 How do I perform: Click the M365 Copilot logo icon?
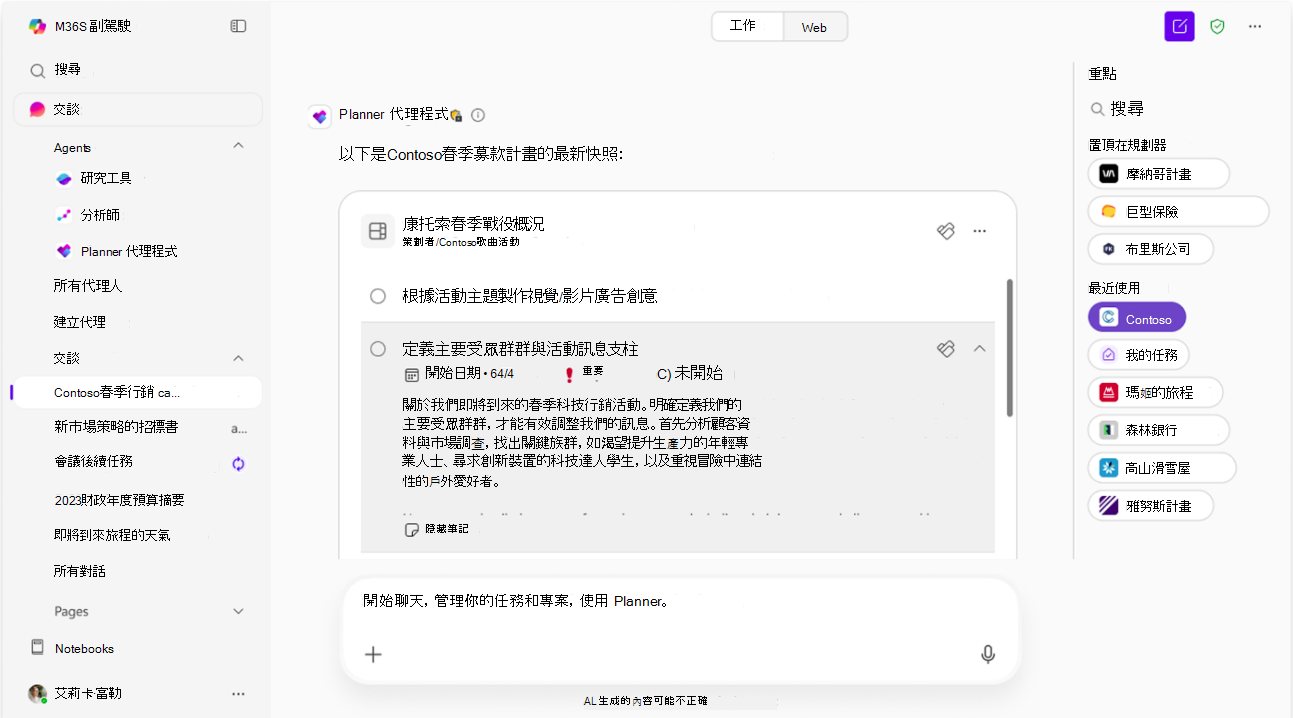click(x=37, y=26)
